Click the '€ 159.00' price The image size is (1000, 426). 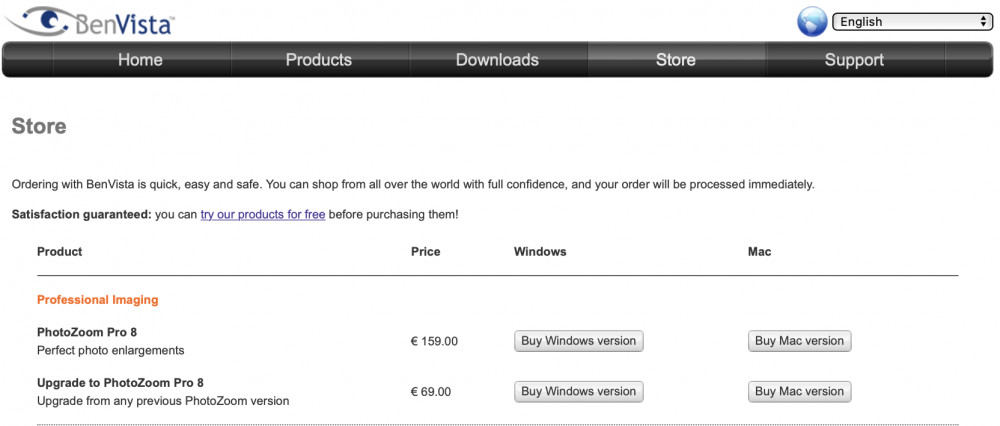coord(434,341)
